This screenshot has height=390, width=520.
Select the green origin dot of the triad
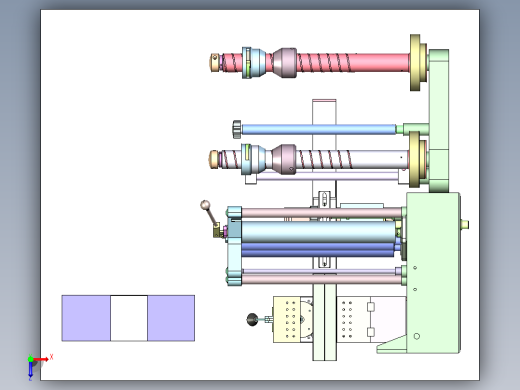coord(31,359)
